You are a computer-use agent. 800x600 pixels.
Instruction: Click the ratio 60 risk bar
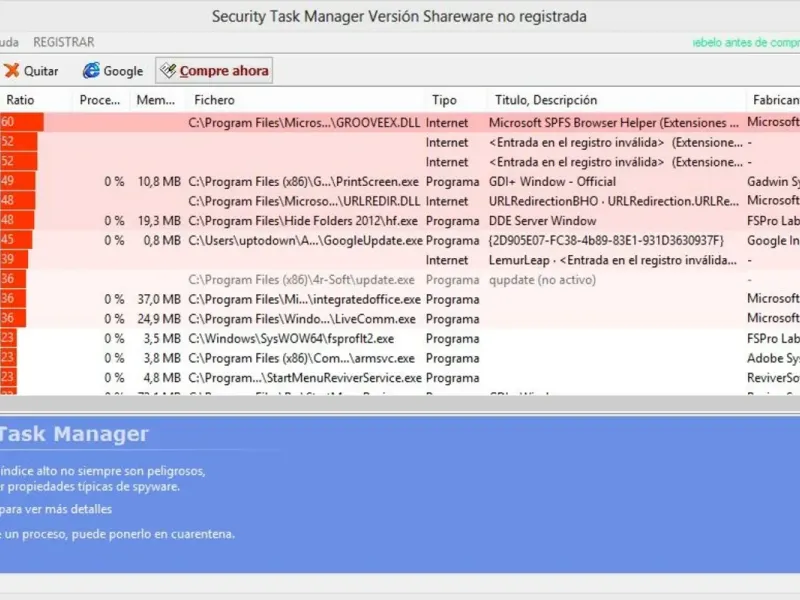[x=22, y=122]
